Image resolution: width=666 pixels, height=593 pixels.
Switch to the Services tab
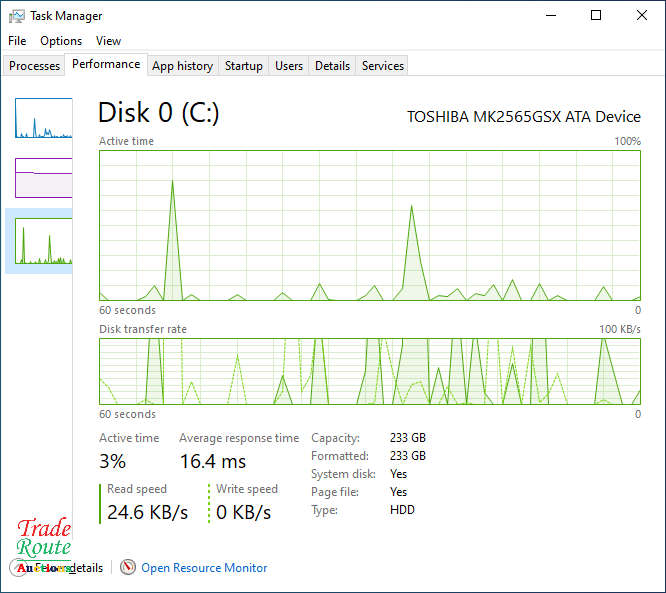[x=383, y=66]
